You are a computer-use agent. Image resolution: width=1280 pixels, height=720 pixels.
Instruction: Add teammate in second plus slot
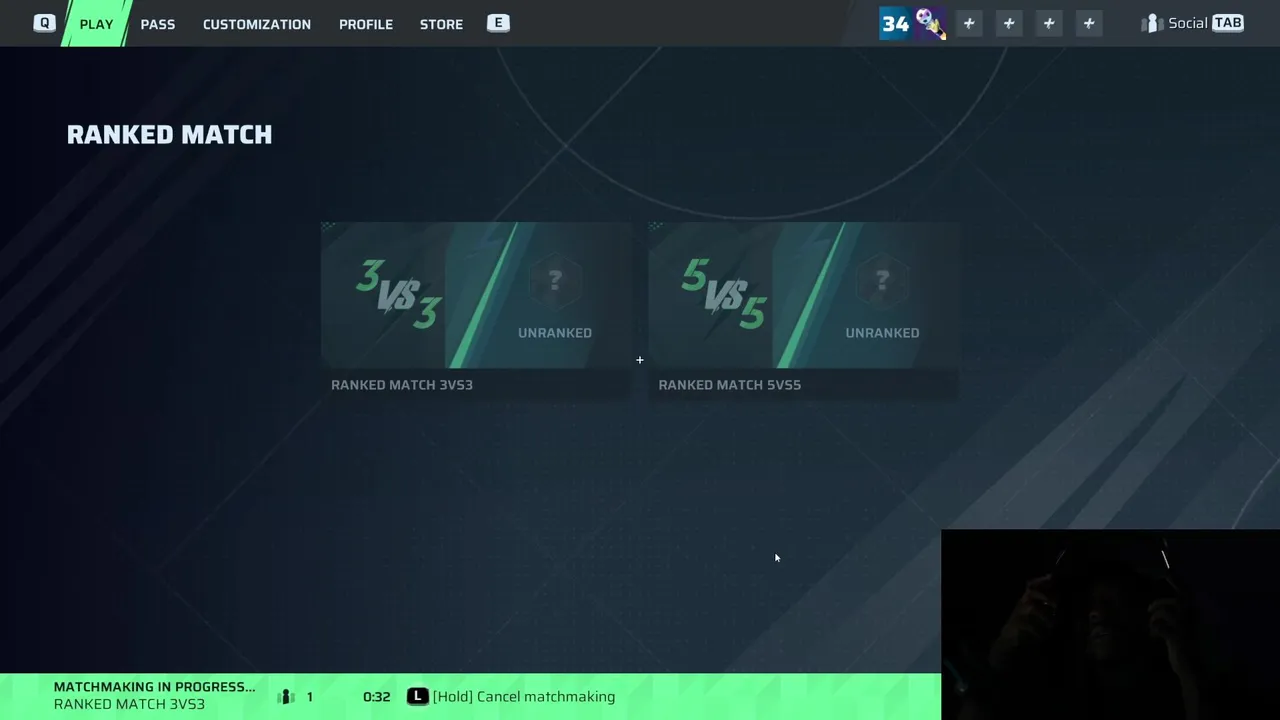pos(1009,23)
